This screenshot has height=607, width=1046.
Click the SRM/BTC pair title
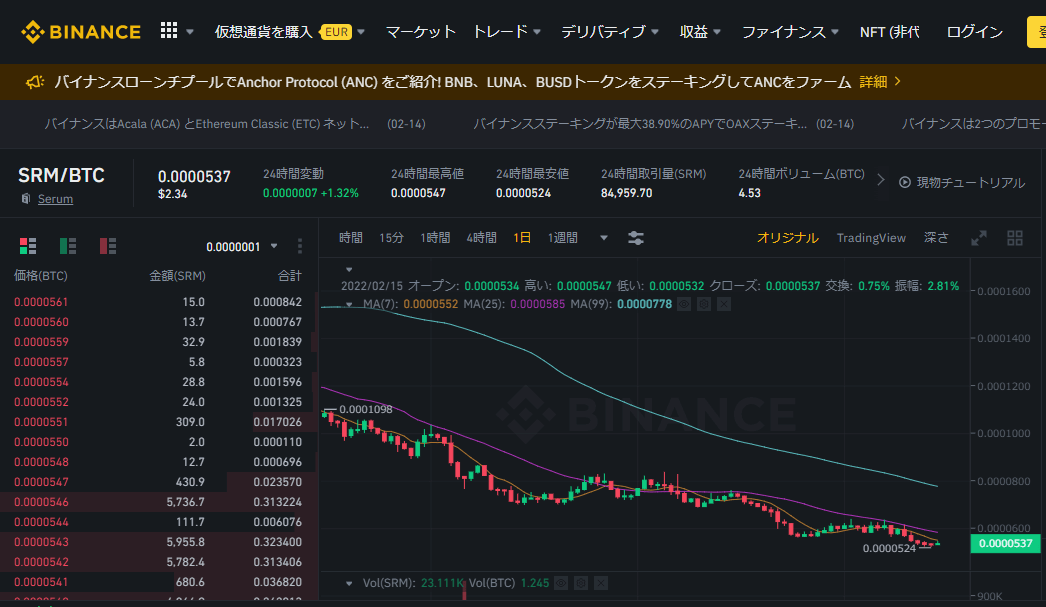click(61, 175)
